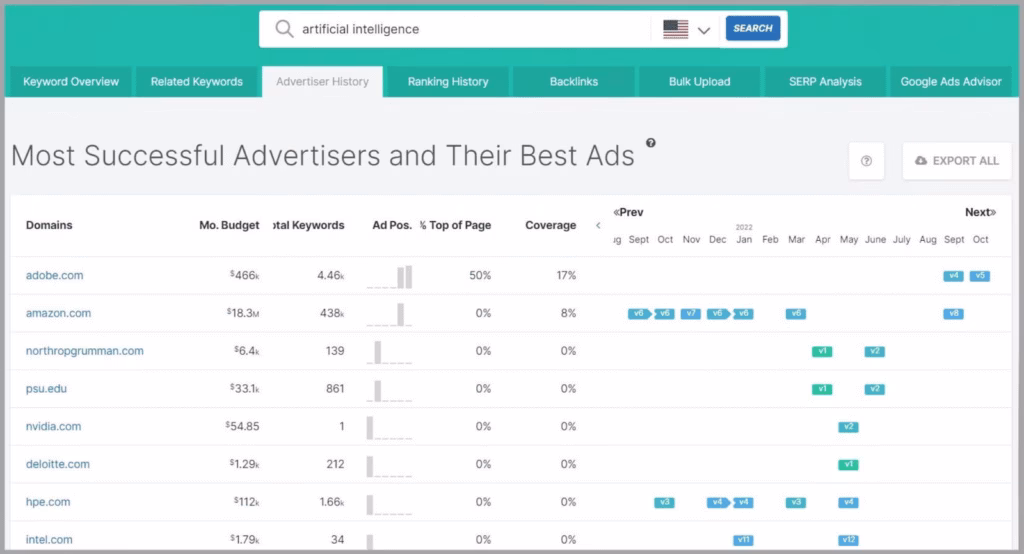
Task: Open the Ranking History tab
Action: 448,82
